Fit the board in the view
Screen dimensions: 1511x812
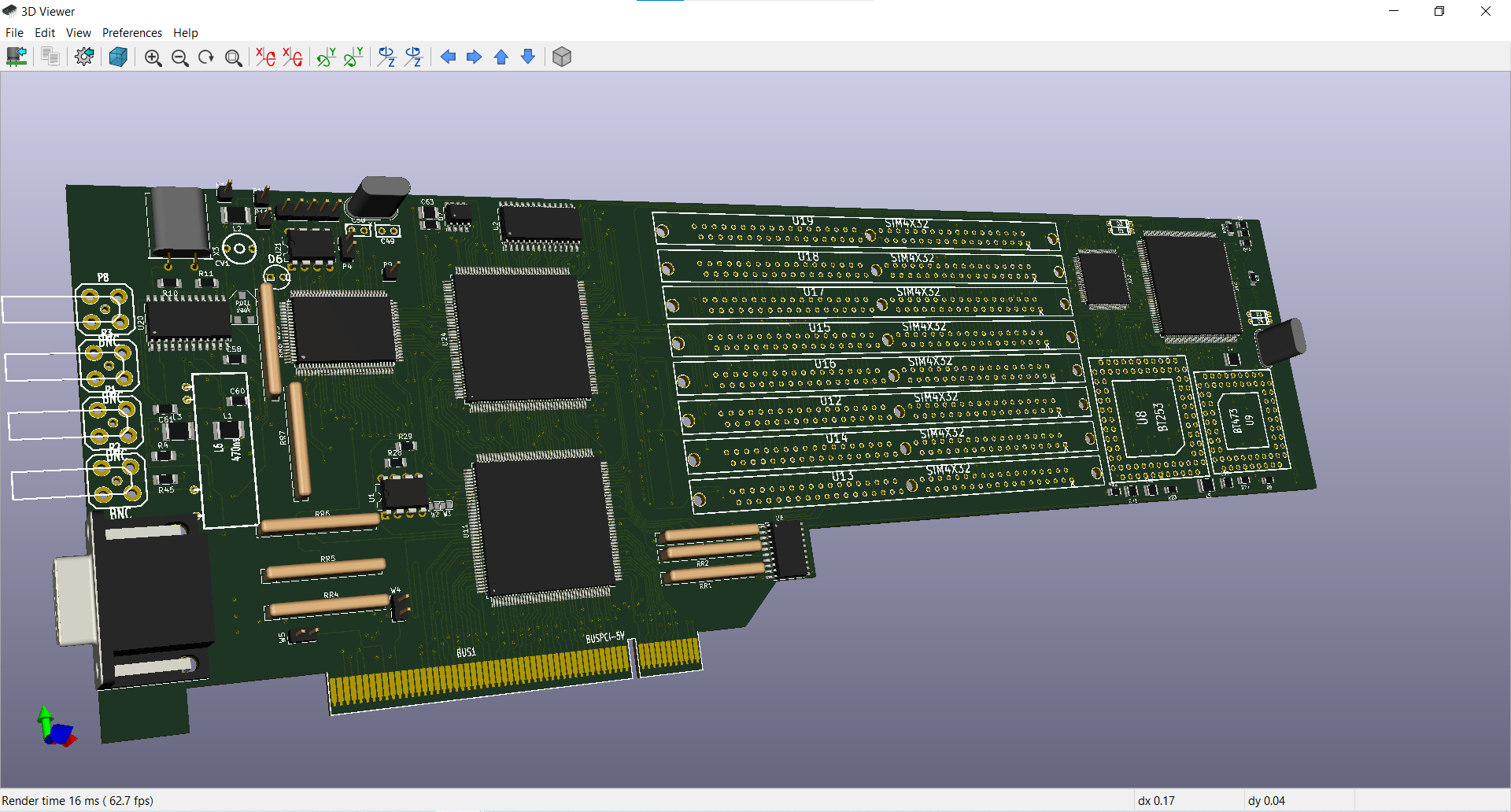[233, 57]
